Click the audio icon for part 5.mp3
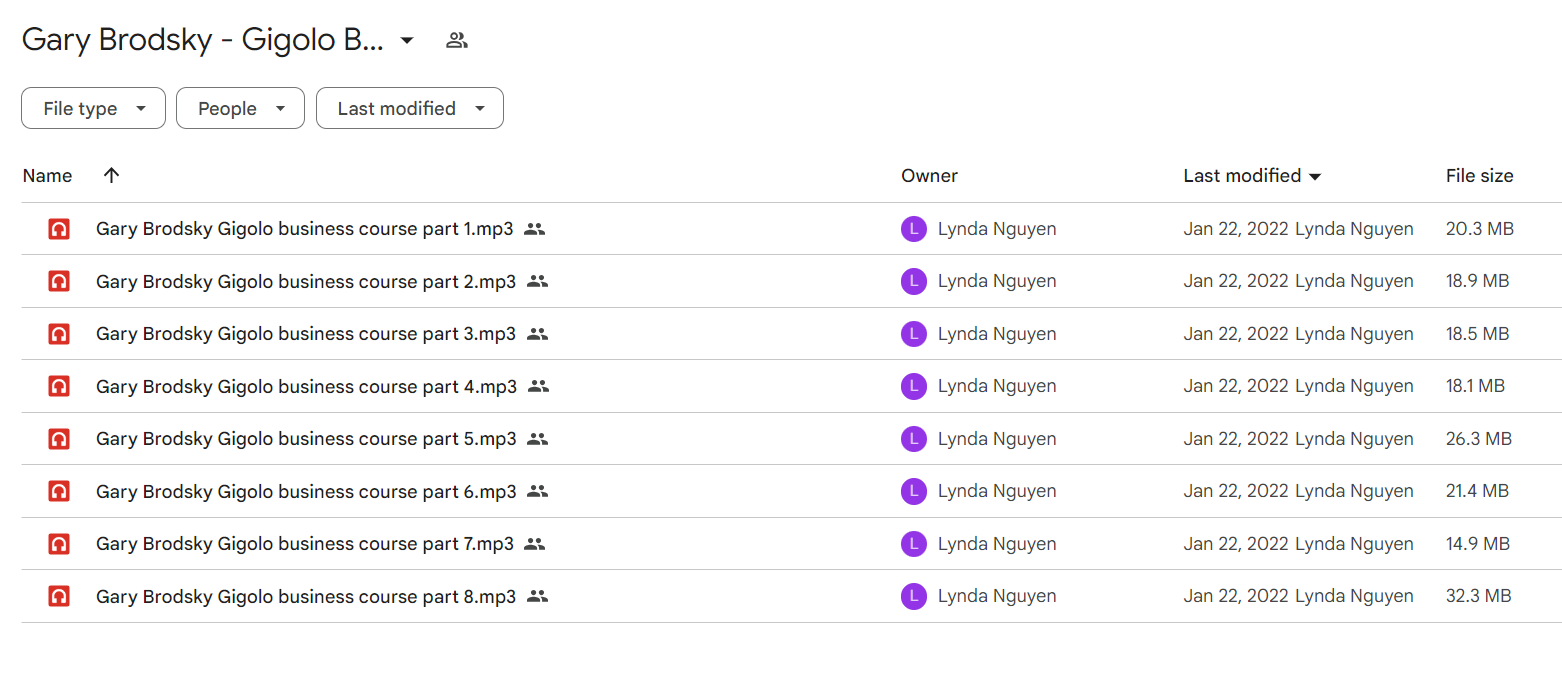 pos(59,439)
